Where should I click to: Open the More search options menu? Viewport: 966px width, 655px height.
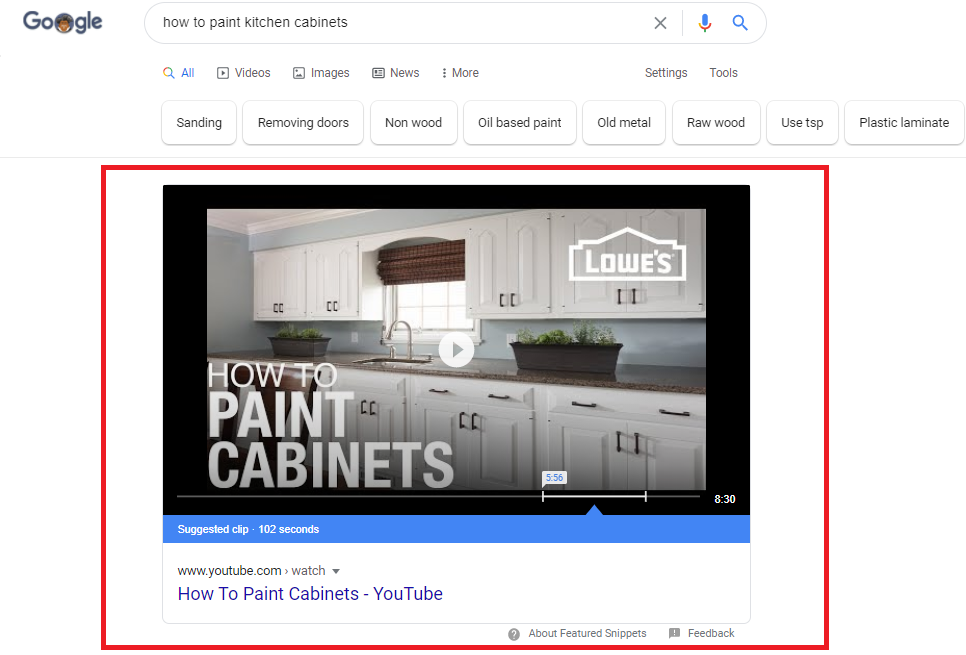click(x=460, y=73)
